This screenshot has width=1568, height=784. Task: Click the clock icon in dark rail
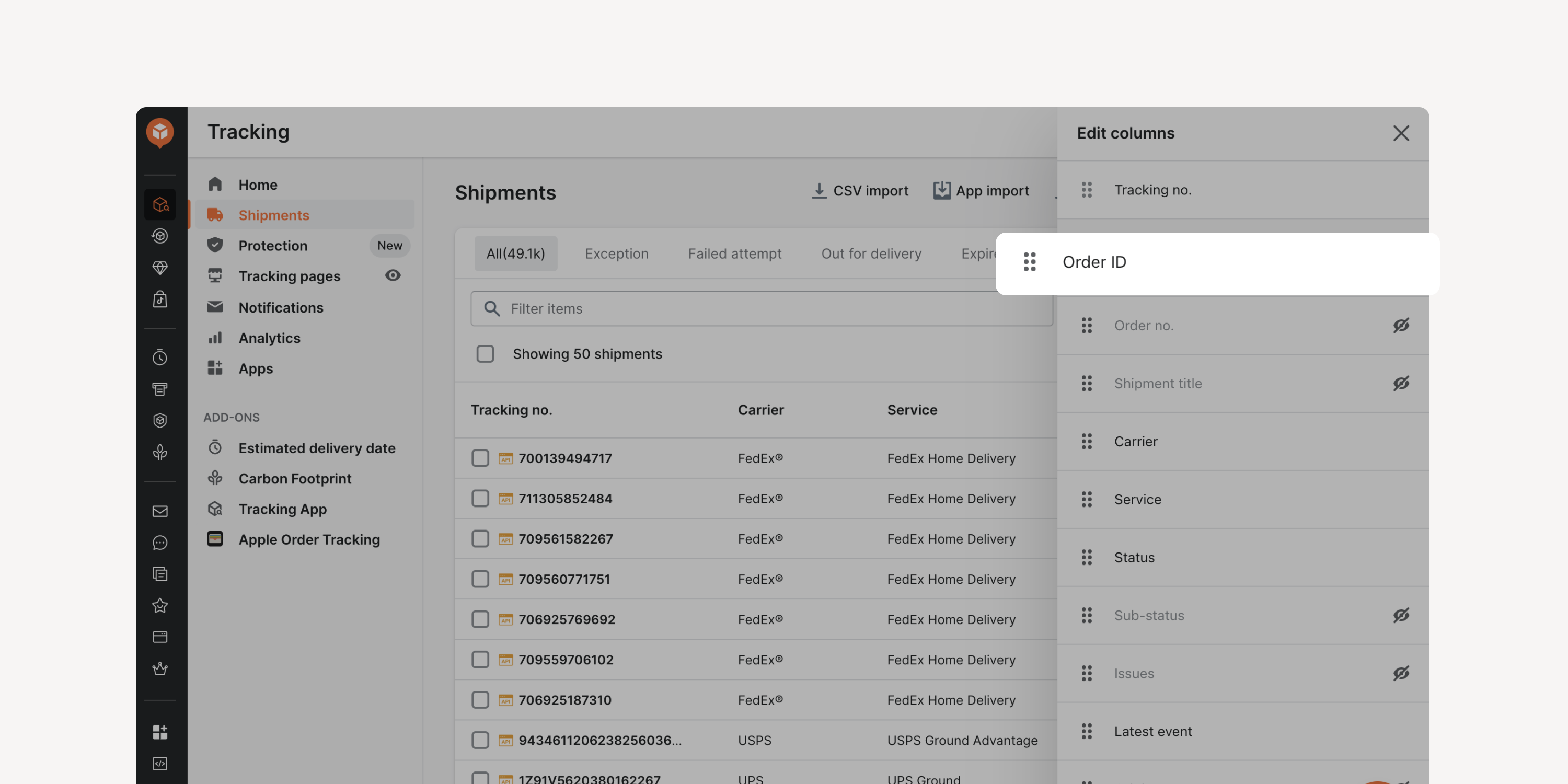160,358
